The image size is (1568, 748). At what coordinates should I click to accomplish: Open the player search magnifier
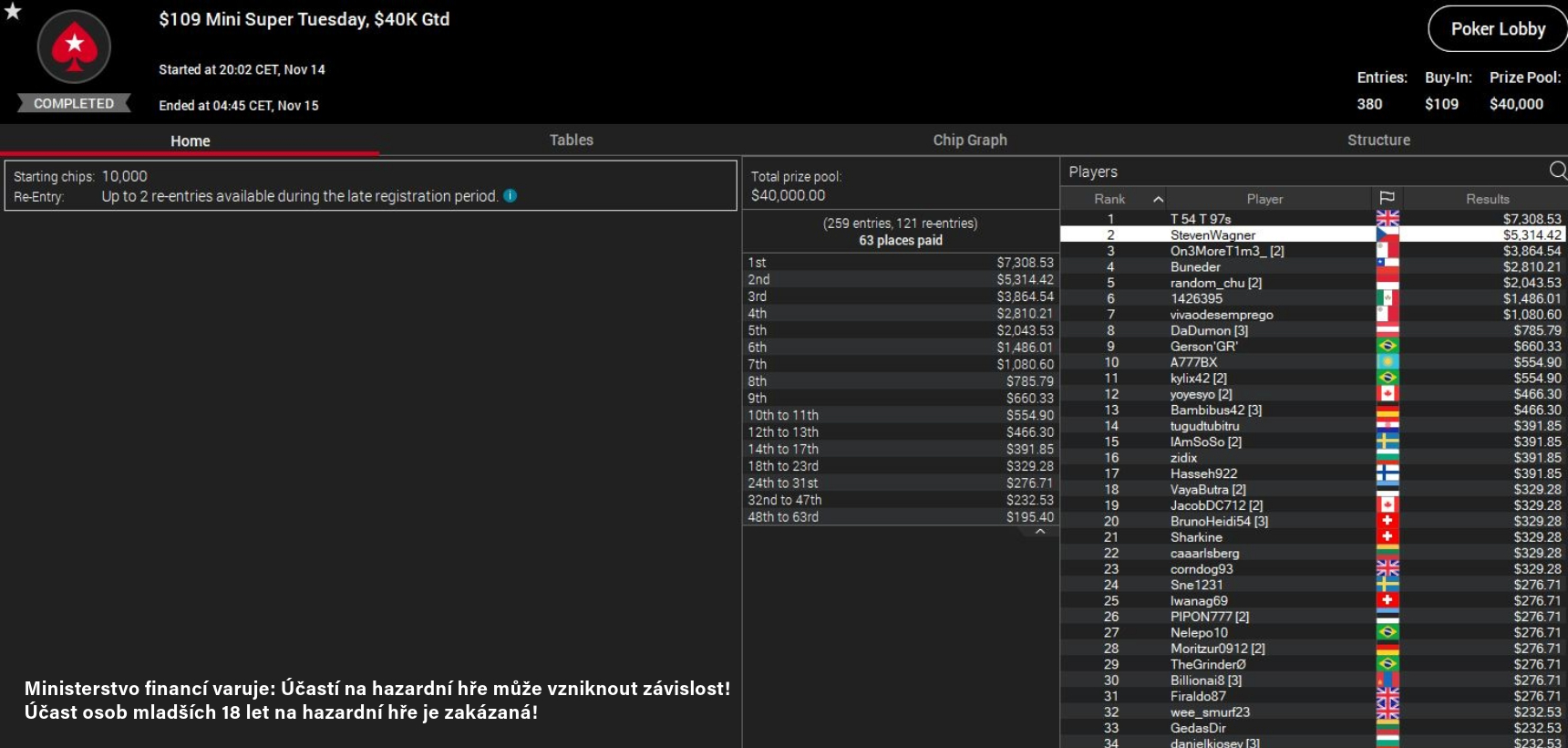pos(1557,171)
